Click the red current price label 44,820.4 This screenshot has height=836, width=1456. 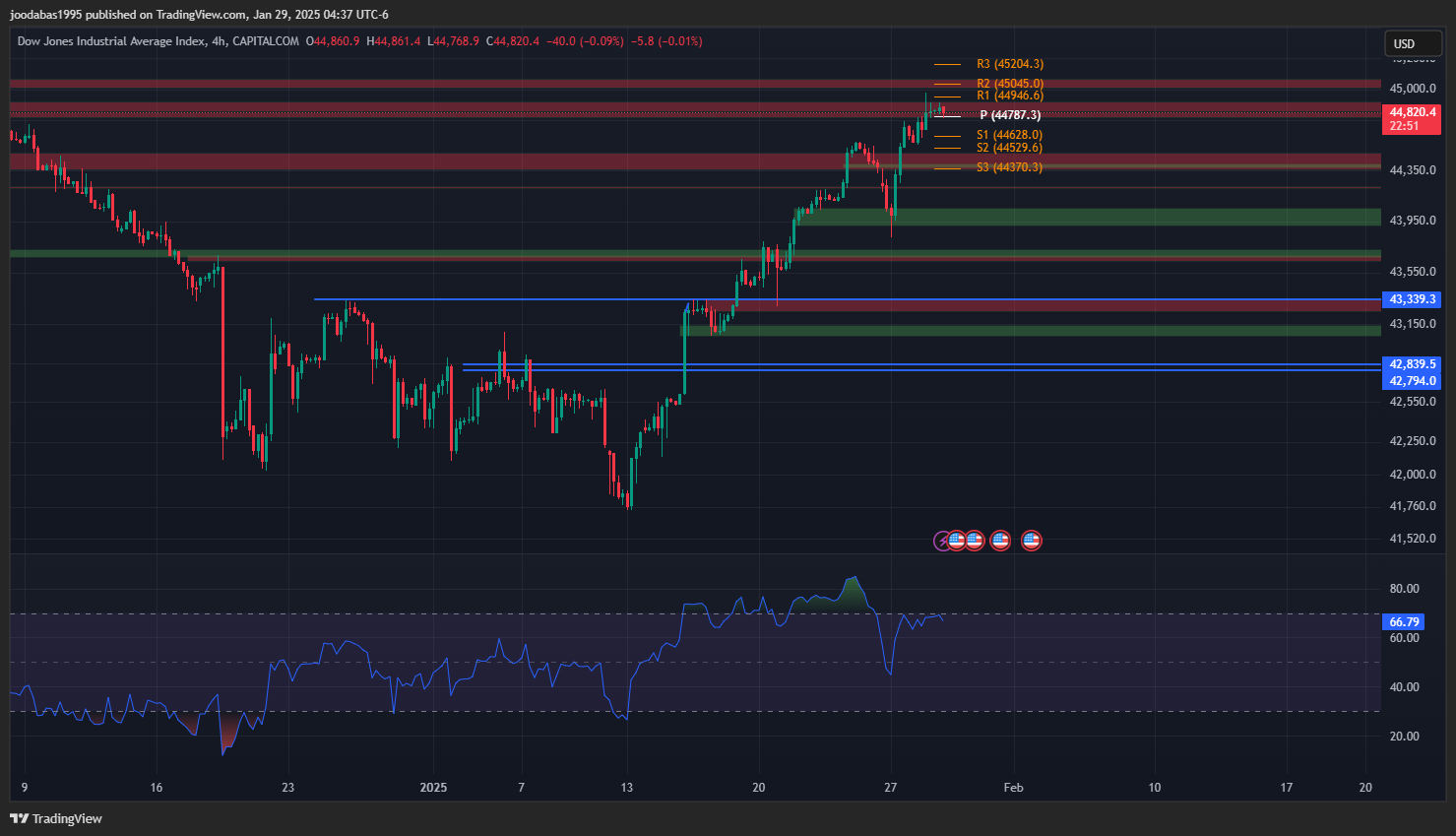(x=1412, y=112)
